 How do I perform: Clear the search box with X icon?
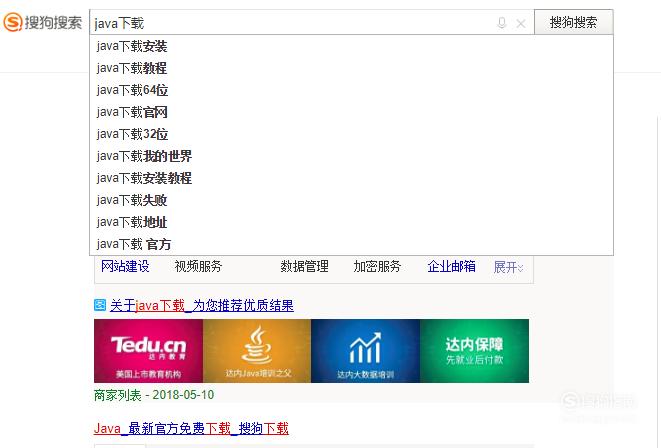click(x=521, y=24)
